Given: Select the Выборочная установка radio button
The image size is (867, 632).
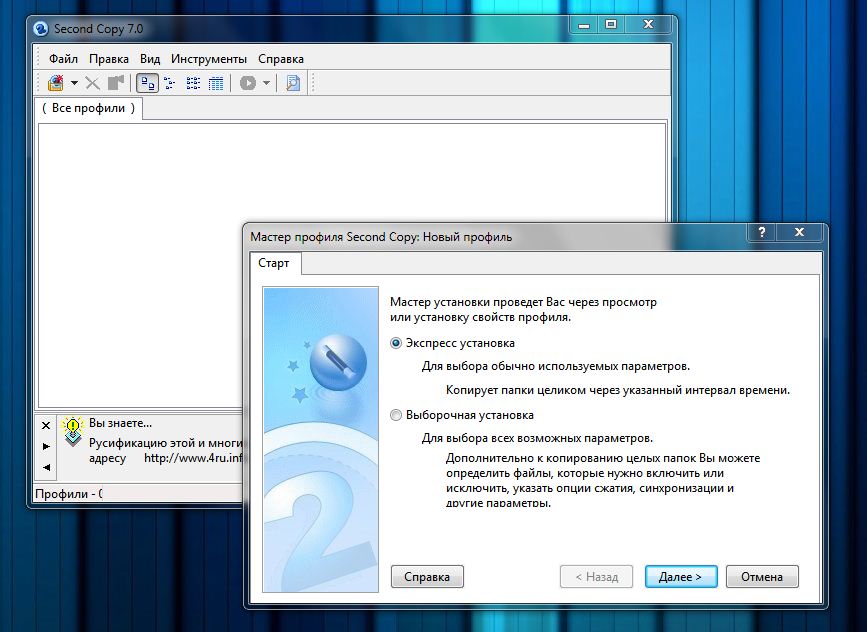Looking at the screenshot, I should click(x=397, y=415).
